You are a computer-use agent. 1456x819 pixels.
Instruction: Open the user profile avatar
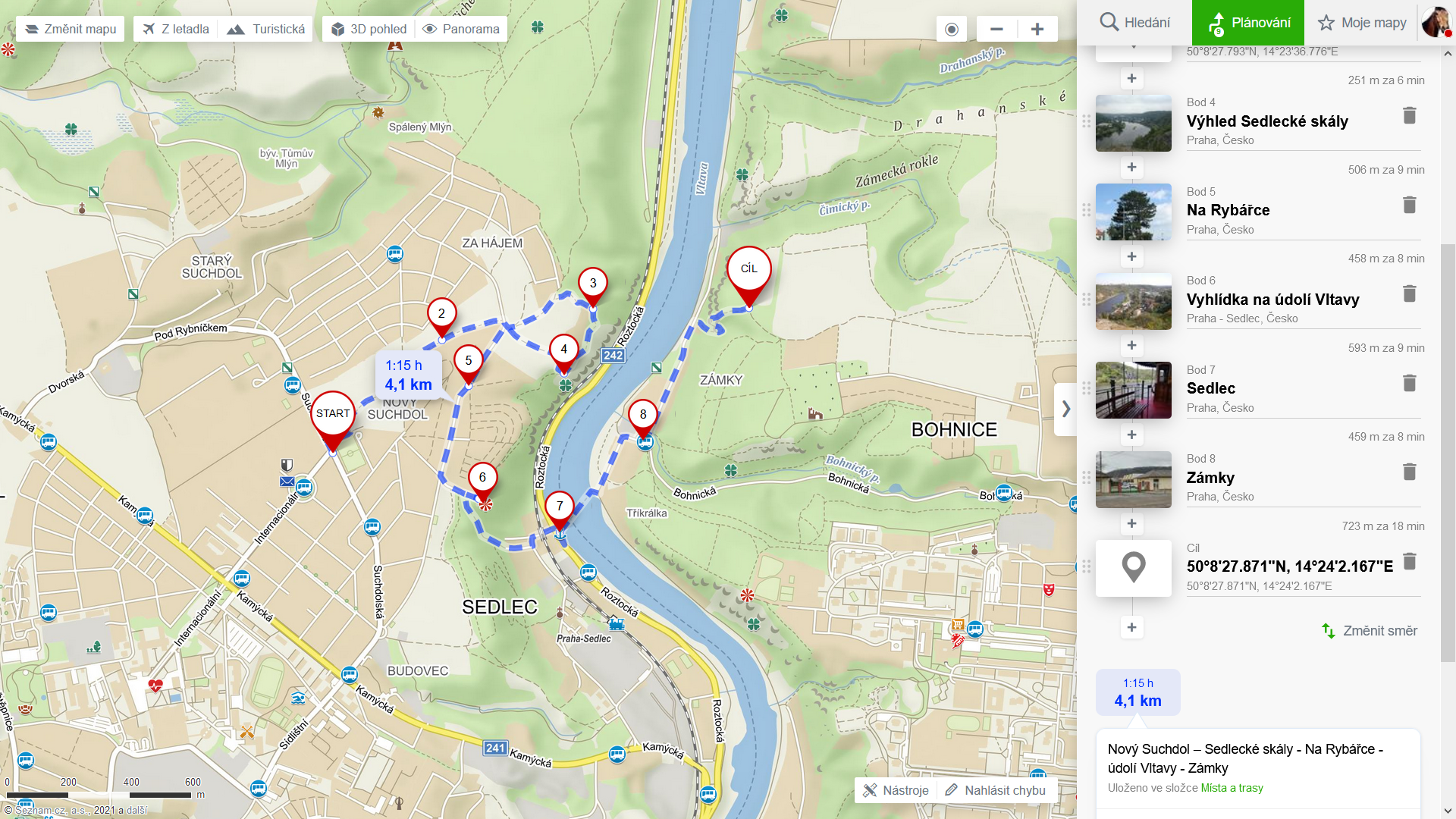pyautogui.click(x=1435, y=22)
